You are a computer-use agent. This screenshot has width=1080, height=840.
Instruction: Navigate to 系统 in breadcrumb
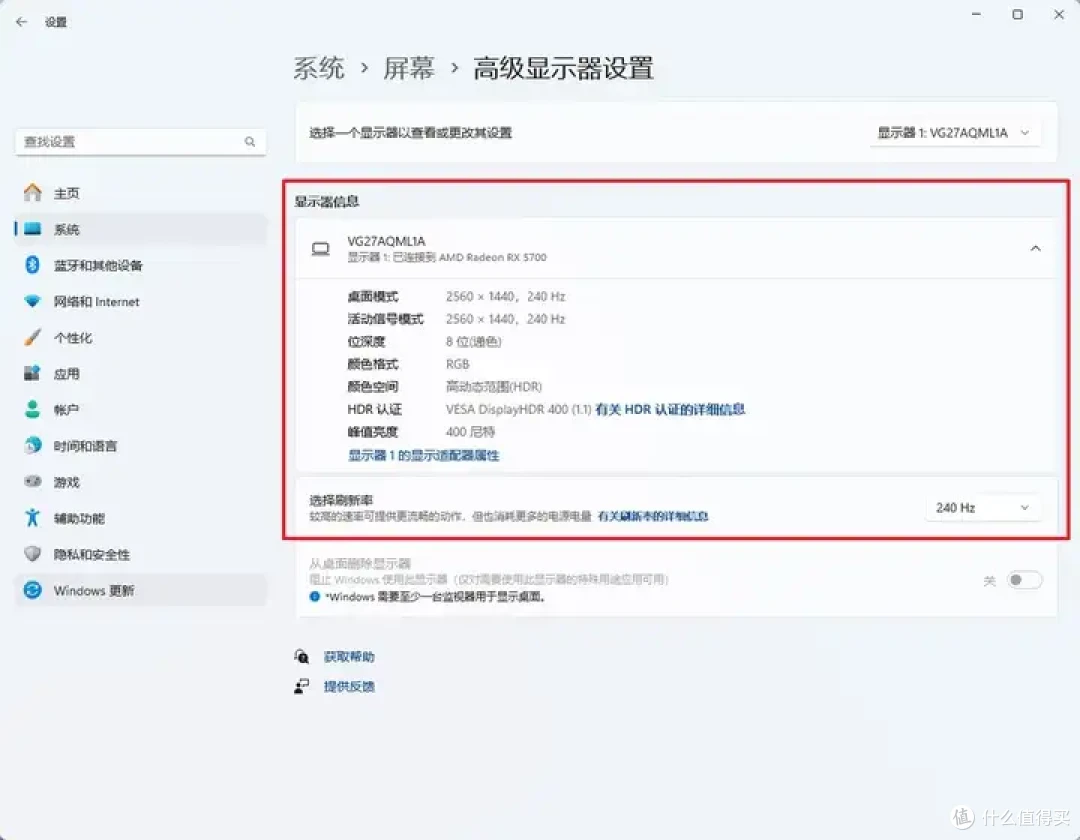point(319,68)
